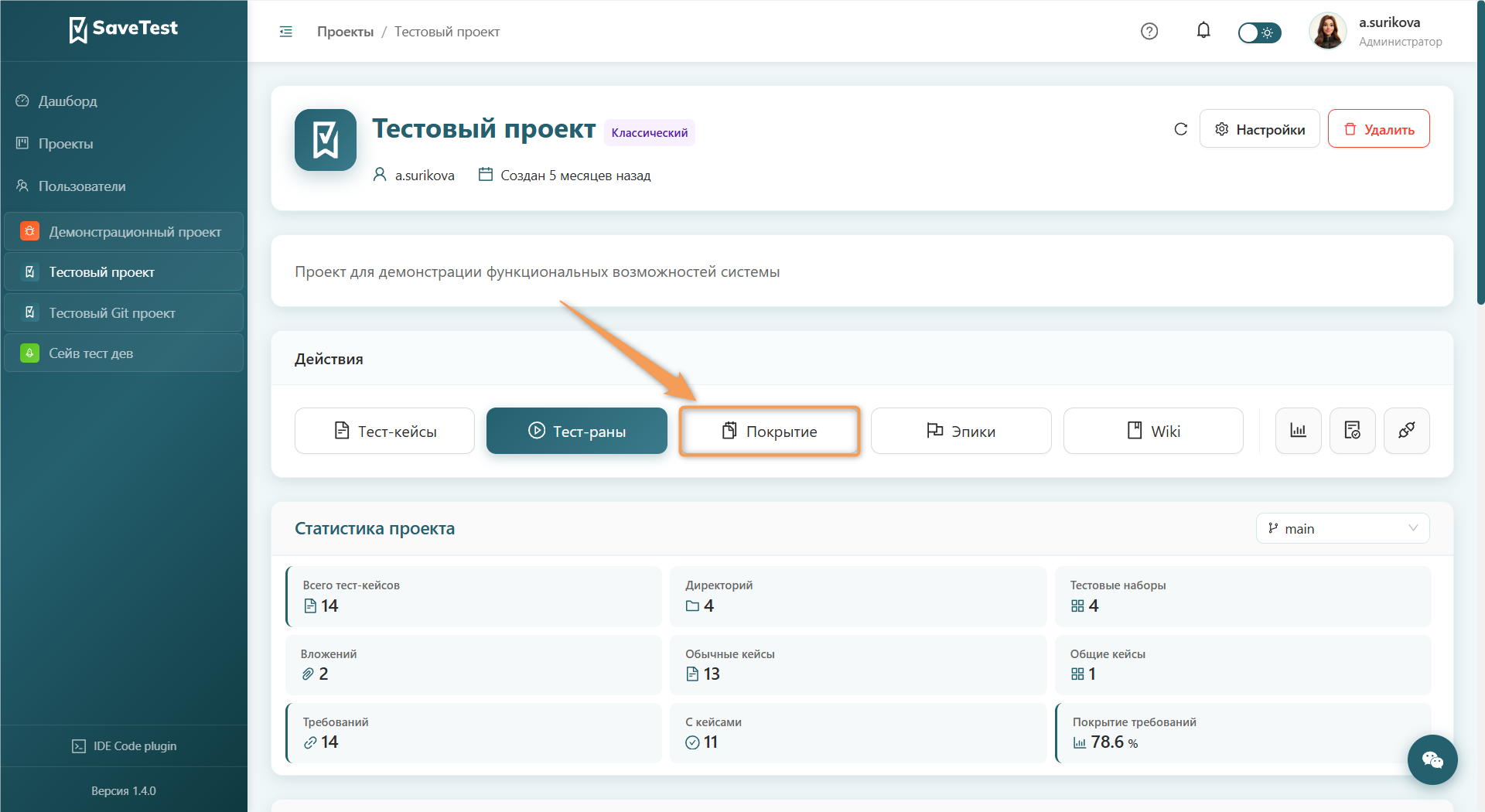The height and width of the screenshot is (812, 1485).
Task: Click the refresh icon next to Настройки
Action: point(1180,129)
